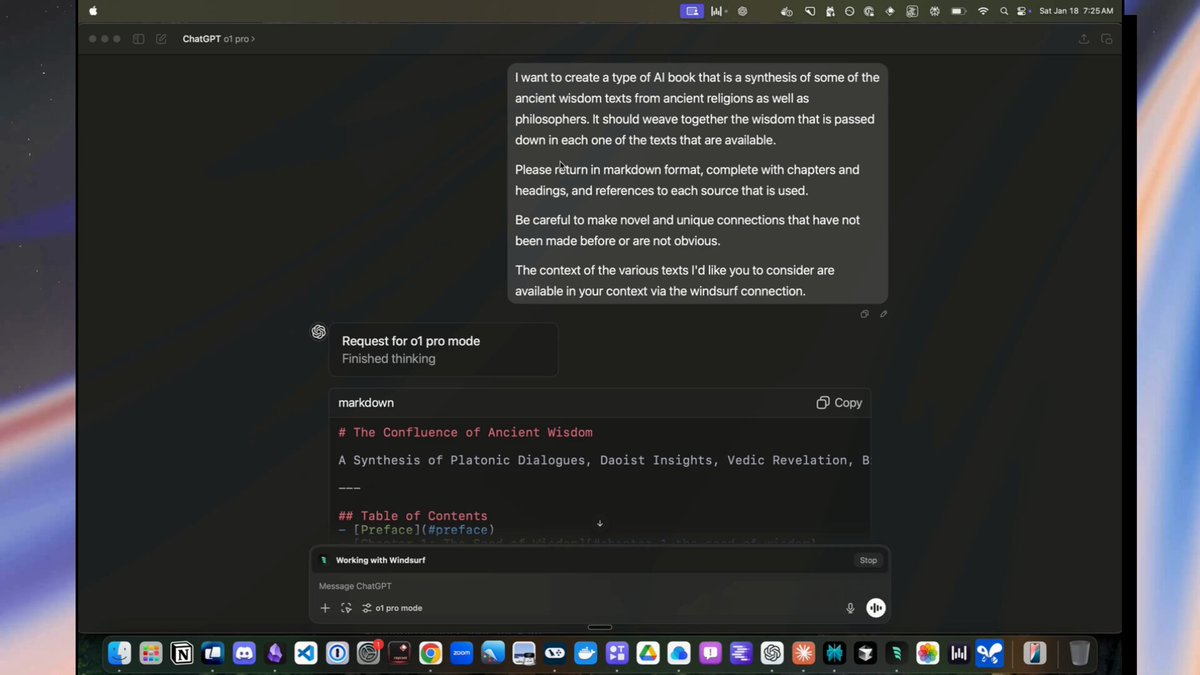
Task: Click the battery icon in menu bar
Action: click(x=958, y=11)
